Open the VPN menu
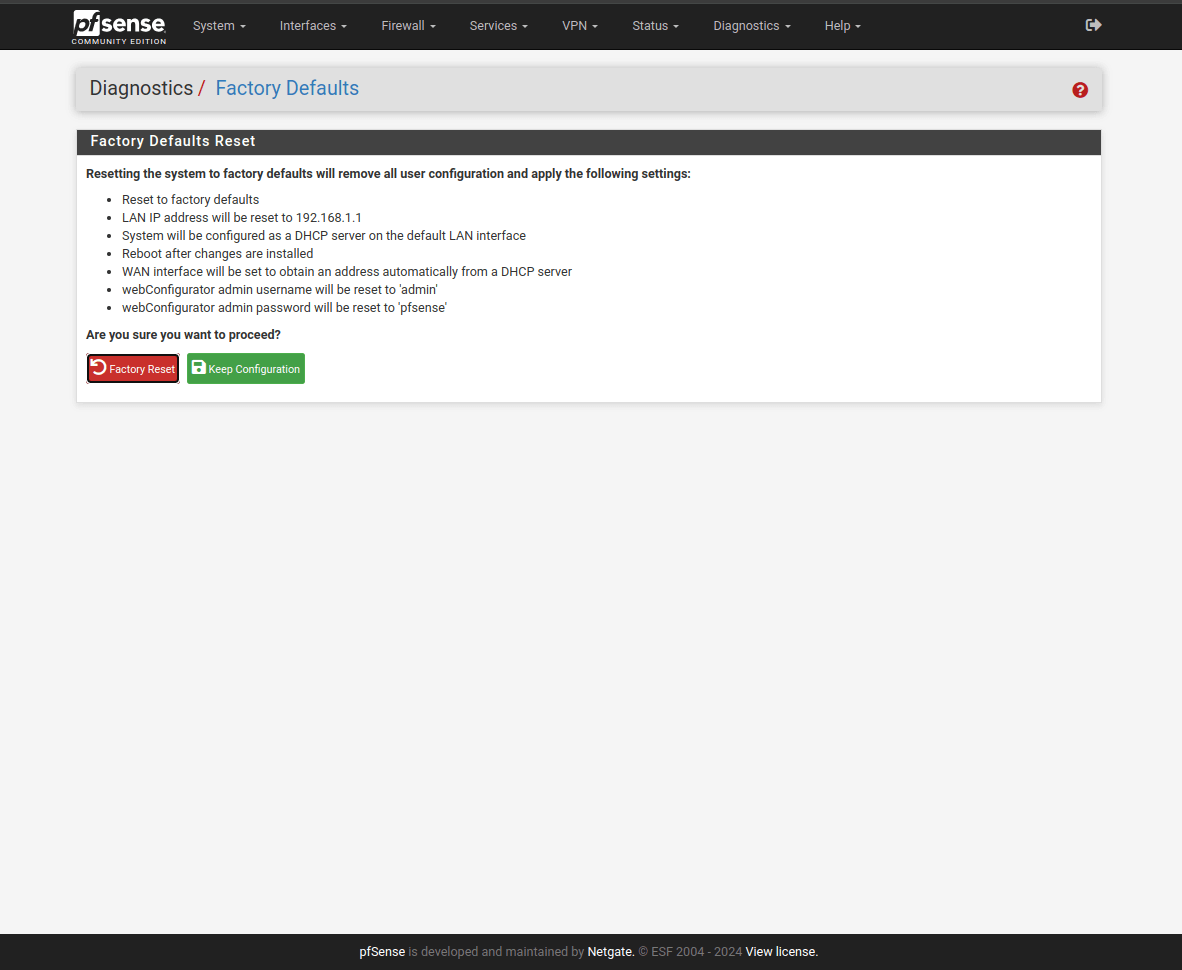Screen dimensions: 1182x970 pos(580,26)
